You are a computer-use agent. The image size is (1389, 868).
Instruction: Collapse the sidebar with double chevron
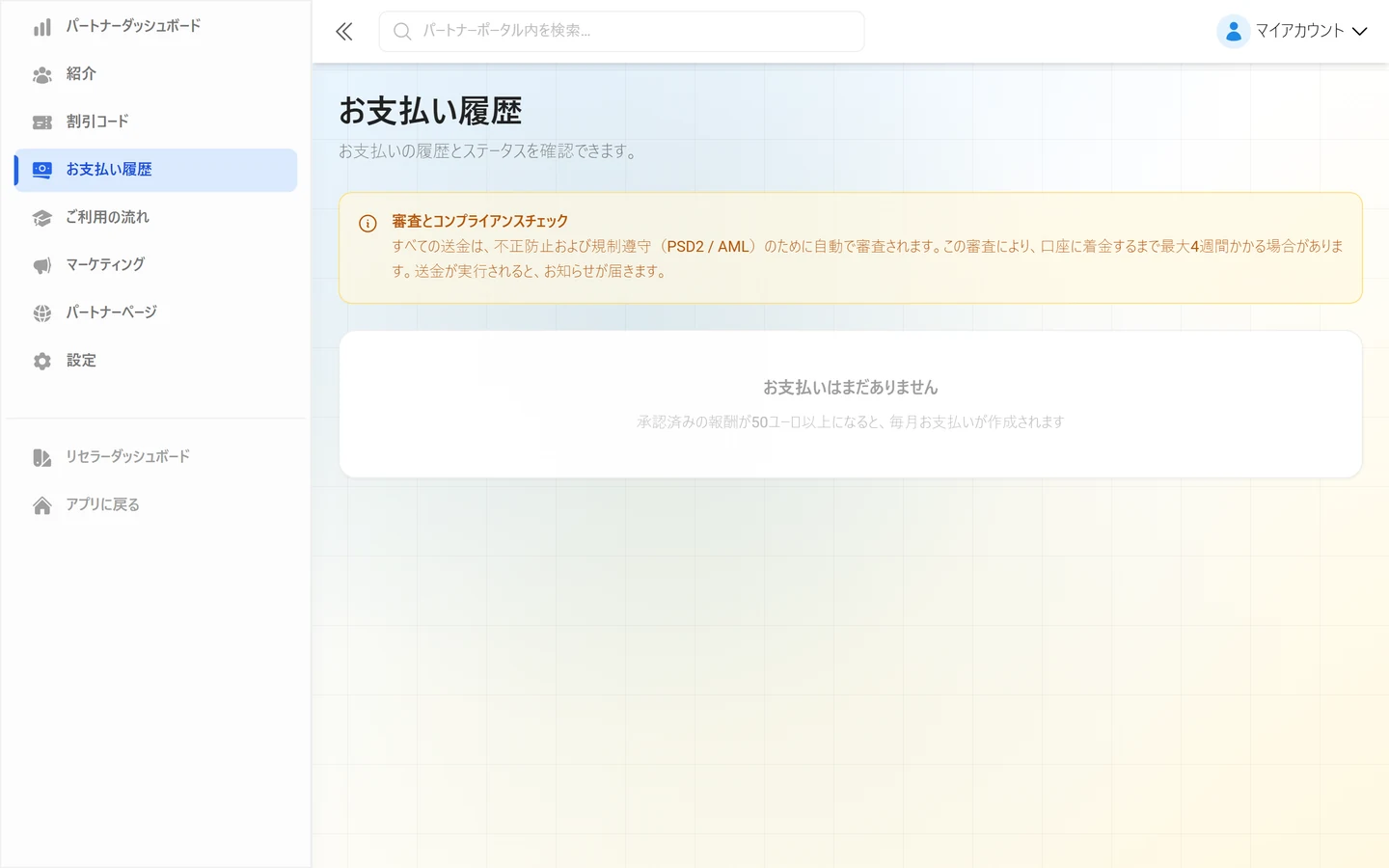pyautogui.click(x=344, y=32)
